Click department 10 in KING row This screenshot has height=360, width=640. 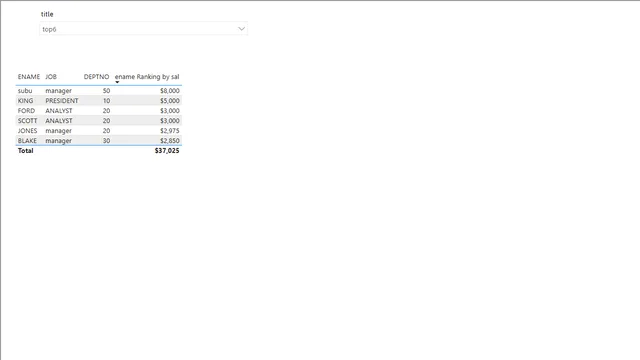coord(106,100)
